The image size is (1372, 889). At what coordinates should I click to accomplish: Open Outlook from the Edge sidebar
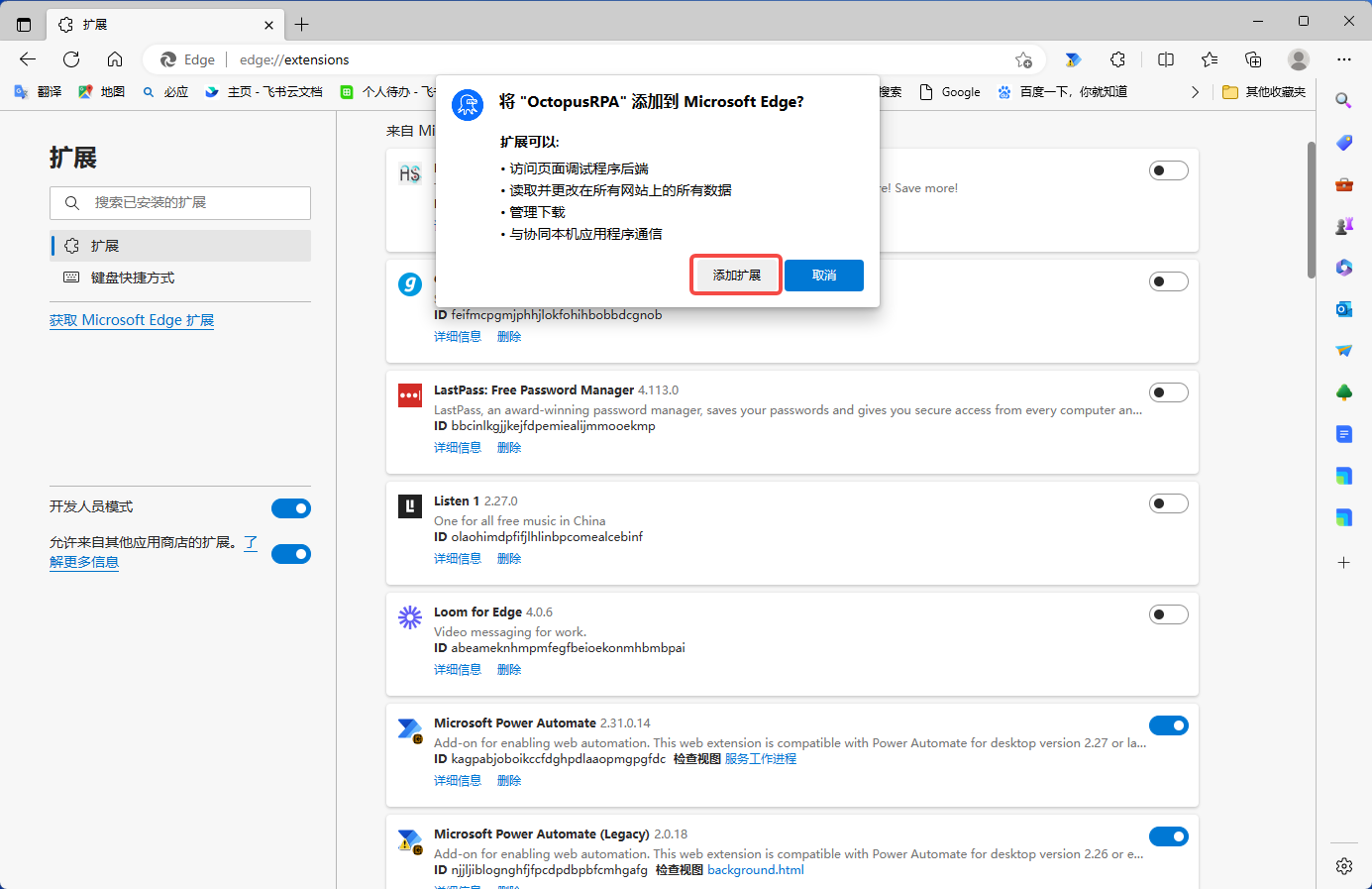tap(1344, 309)
